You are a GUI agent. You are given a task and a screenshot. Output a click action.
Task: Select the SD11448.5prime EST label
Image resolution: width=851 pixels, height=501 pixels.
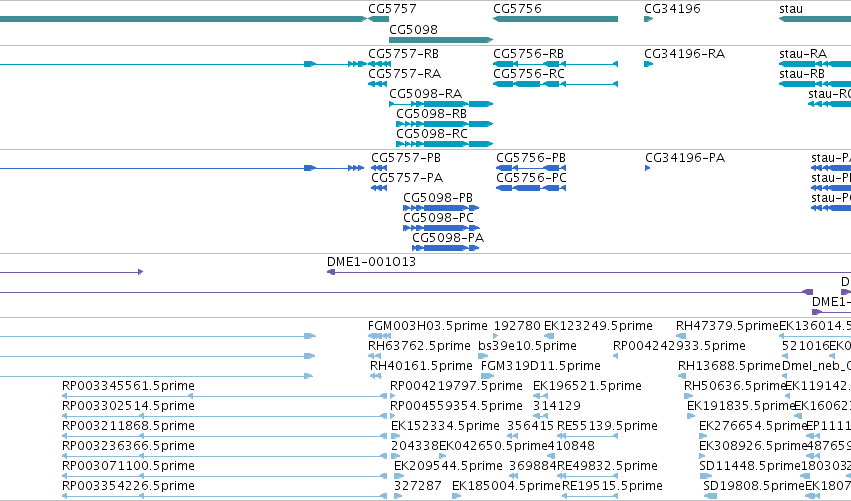click(x=750, y=467)
